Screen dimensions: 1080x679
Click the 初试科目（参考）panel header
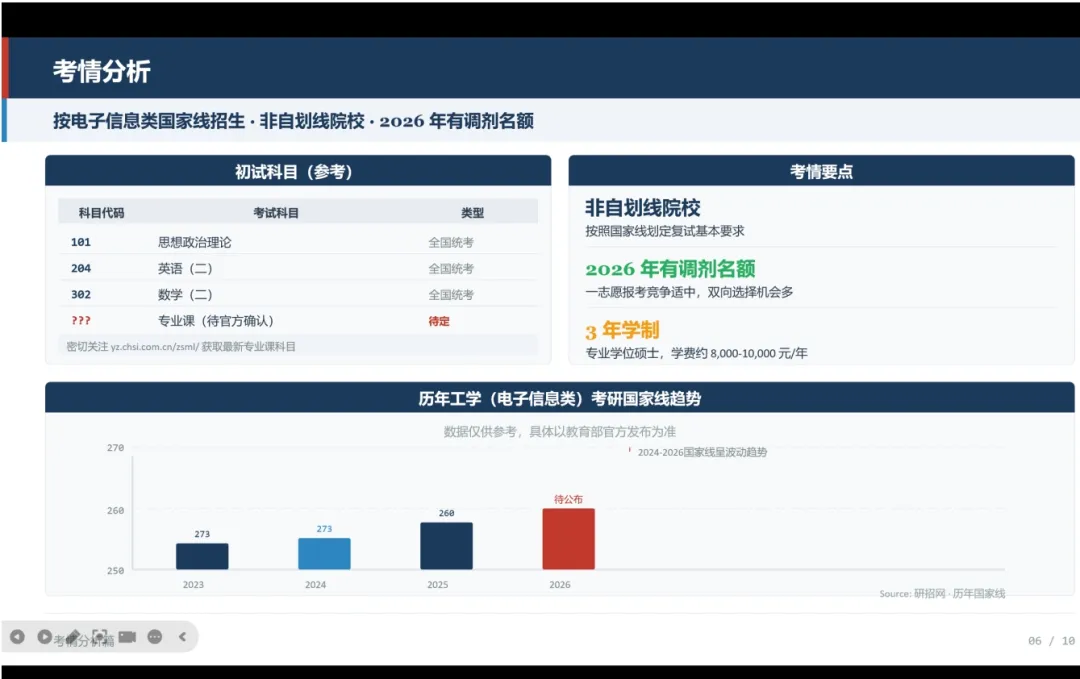(x=298, y=171)
